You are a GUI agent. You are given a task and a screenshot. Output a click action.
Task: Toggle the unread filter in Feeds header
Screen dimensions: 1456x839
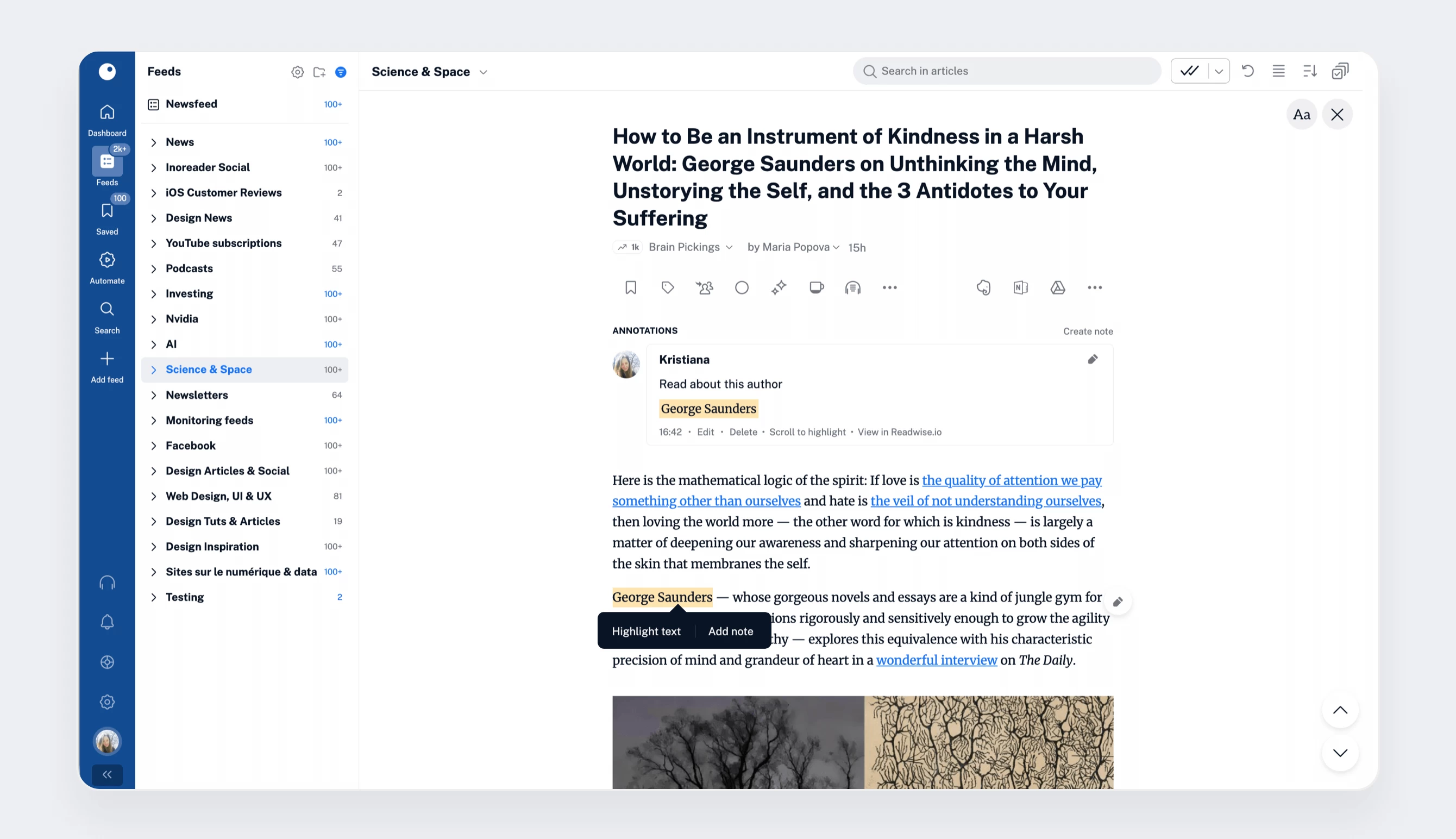tap(341, 72)
